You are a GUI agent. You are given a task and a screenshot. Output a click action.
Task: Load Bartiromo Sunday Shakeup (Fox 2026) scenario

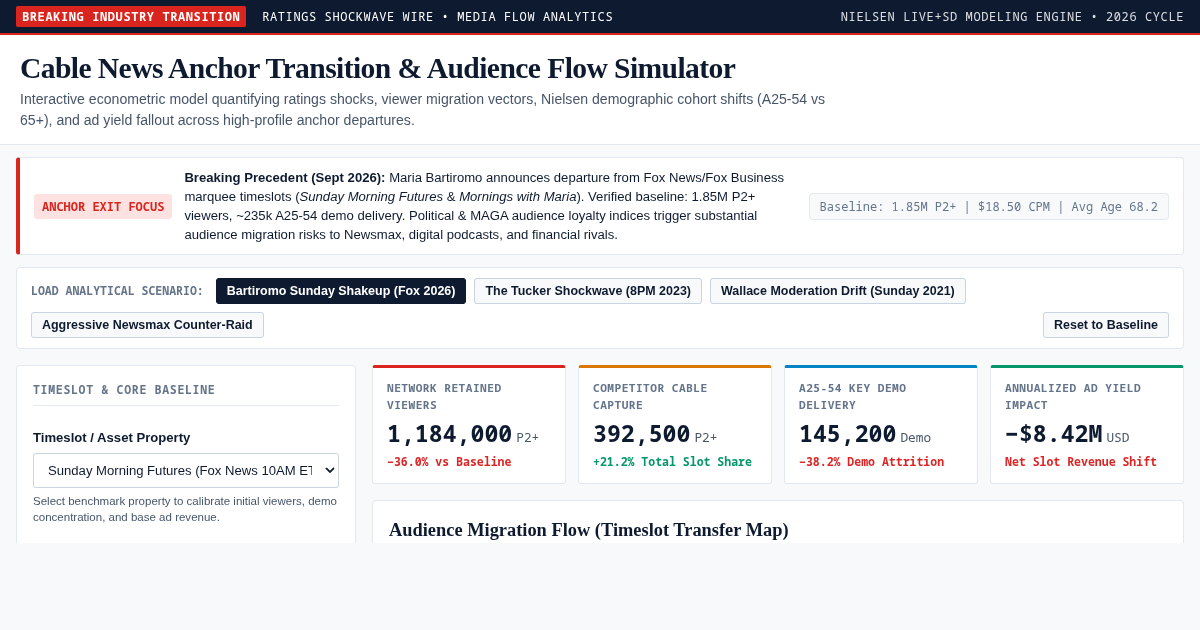click(x=341, y=291)
